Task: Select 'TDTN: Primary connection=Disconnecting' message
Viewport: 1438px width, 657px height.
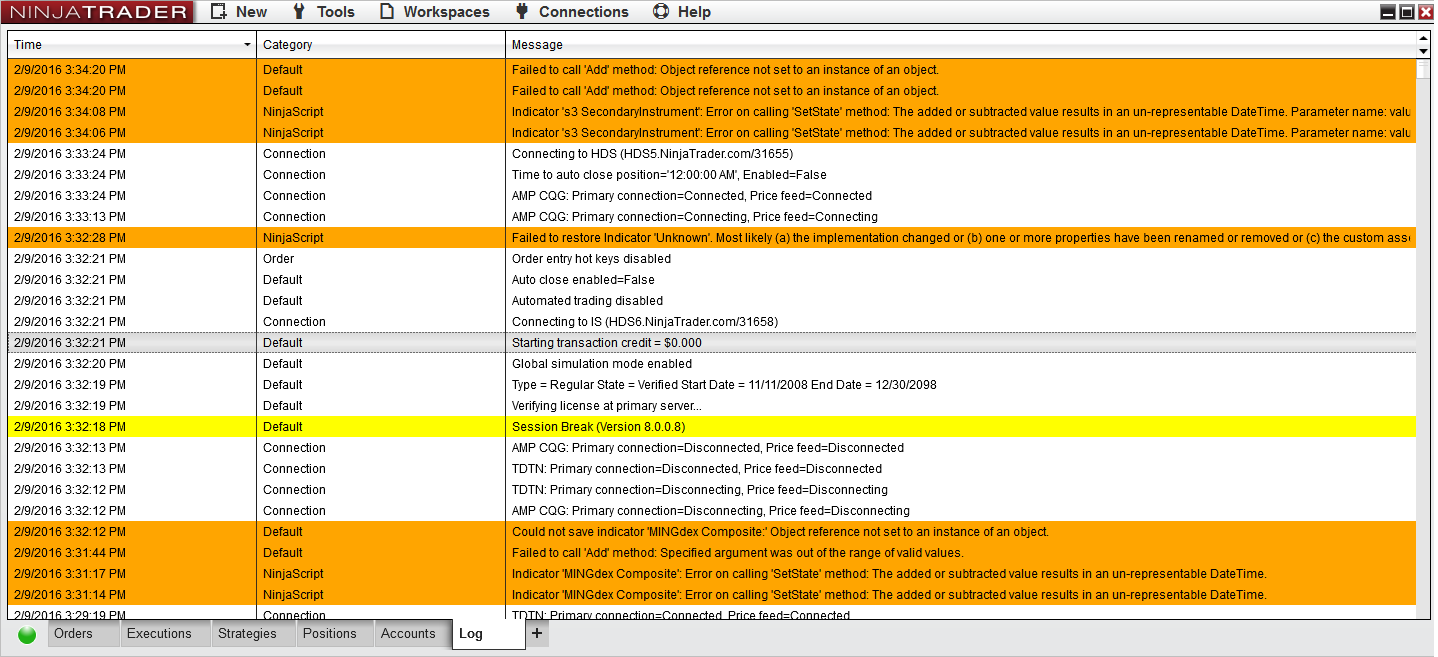Action: click(700, 490)
